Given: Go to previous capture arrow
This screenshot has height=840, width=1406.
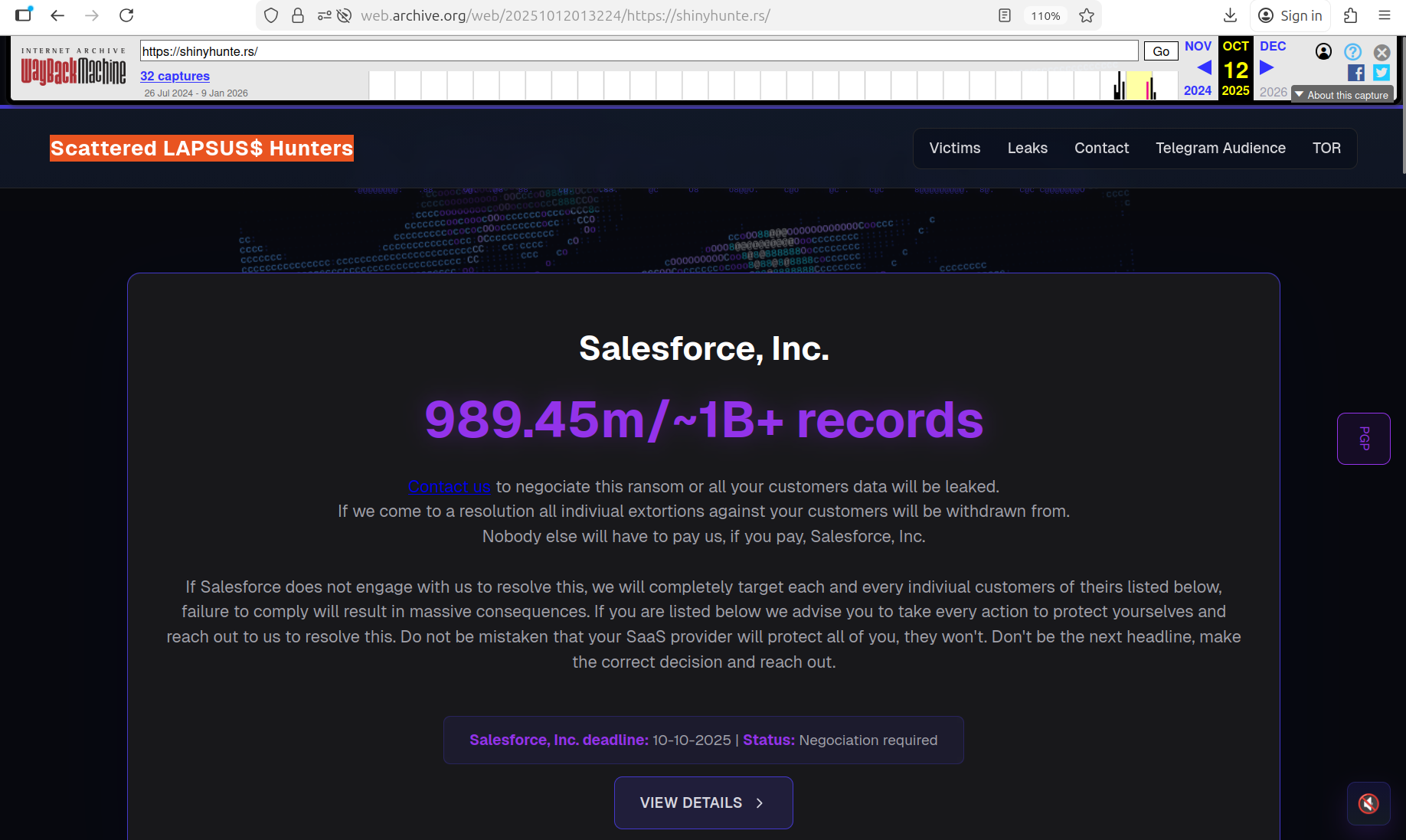Looking at the screenshot, I should click(x=1203, y=68).
